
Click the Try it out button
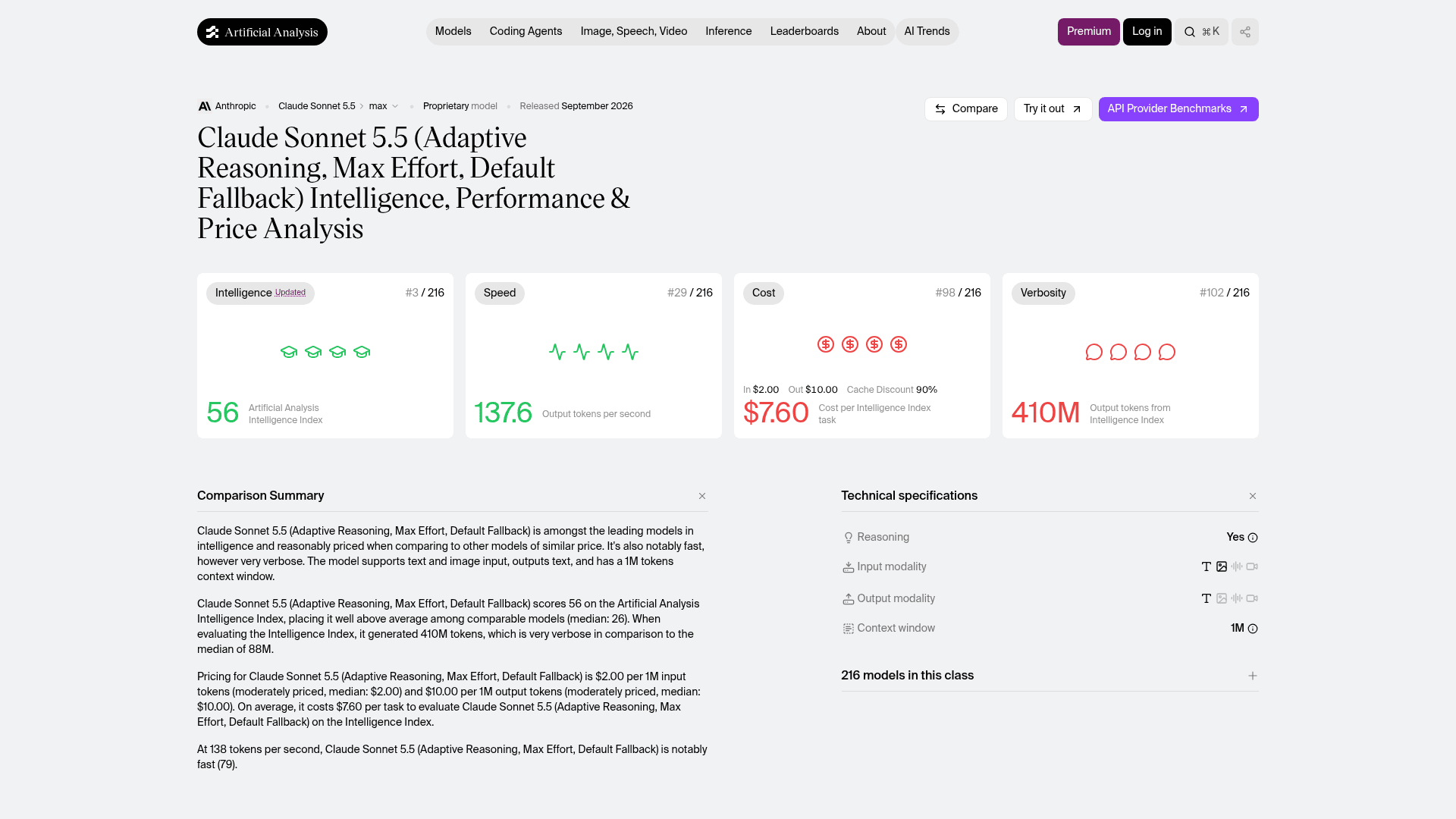click(1053, 109)
